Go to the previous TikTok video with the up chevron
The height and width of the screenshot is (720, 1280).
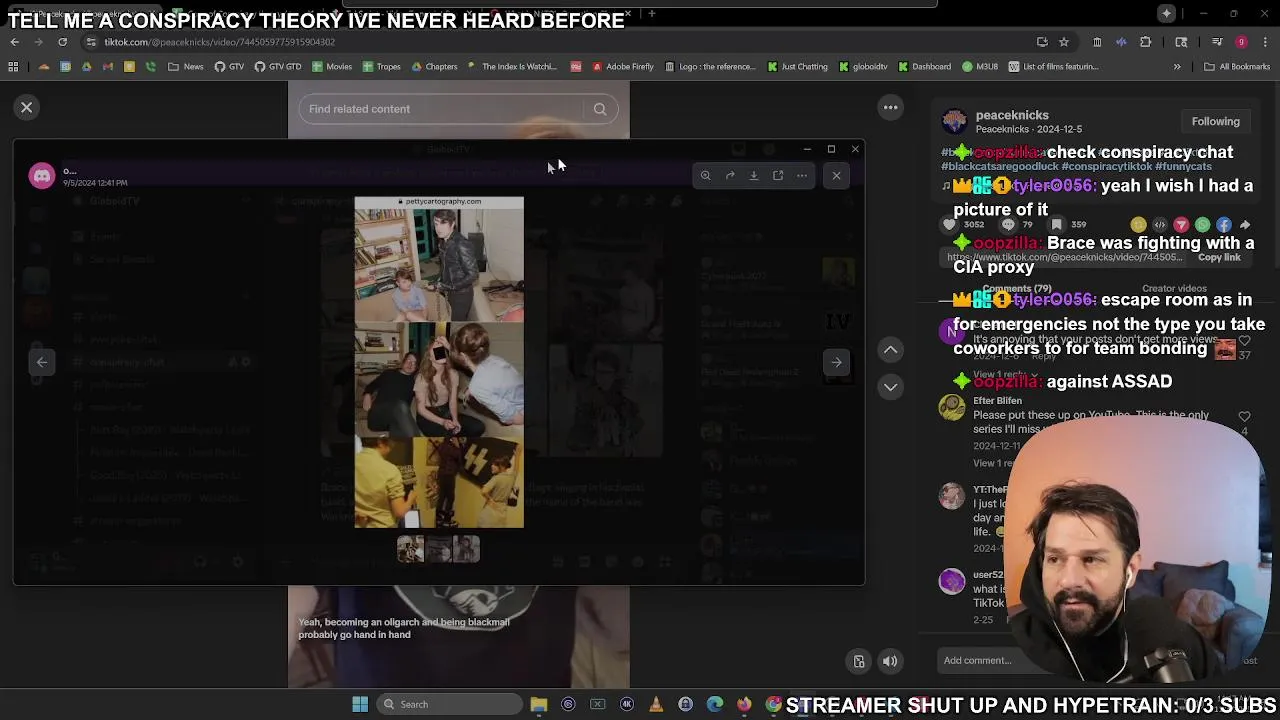coord(890,349)
